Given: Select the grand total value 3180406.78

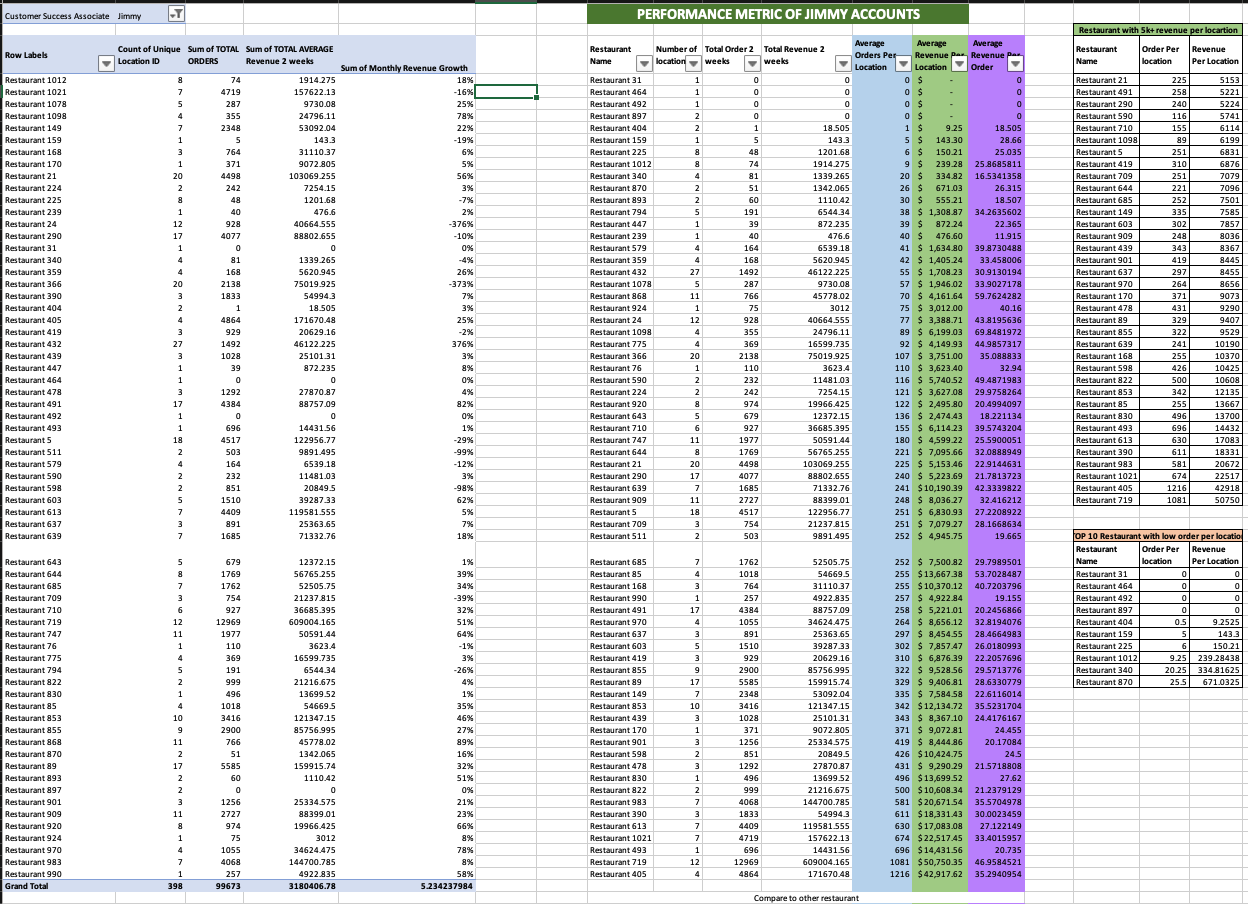Looking at the screenshot, I should pyautogui.click(x=306, y=886).
